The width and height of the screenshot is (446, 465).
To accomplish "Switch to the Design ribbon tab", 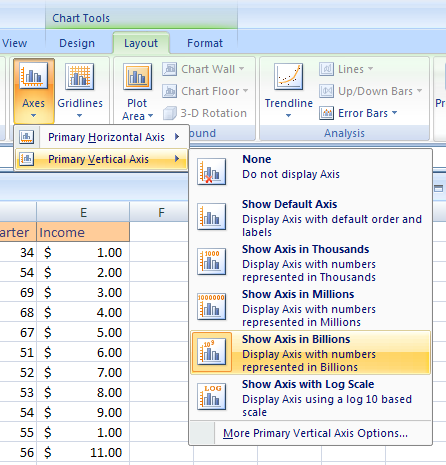I will pyautogui.click(x=77, y=43).
